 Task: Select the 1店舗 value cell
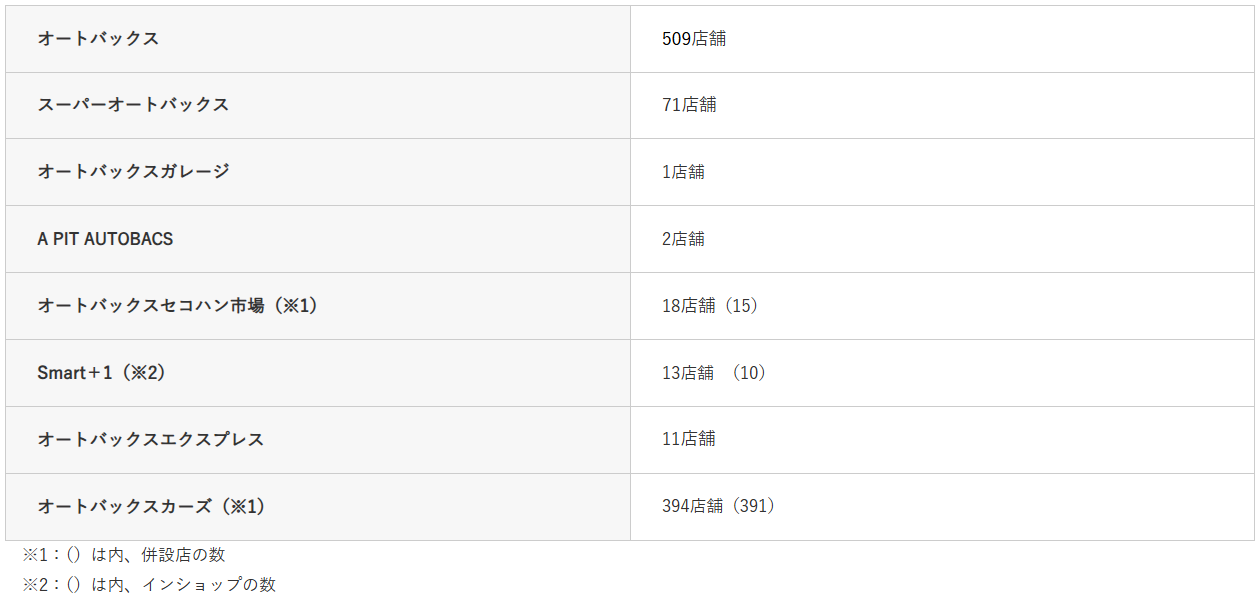pyautogui.click(x=683, y=172)
